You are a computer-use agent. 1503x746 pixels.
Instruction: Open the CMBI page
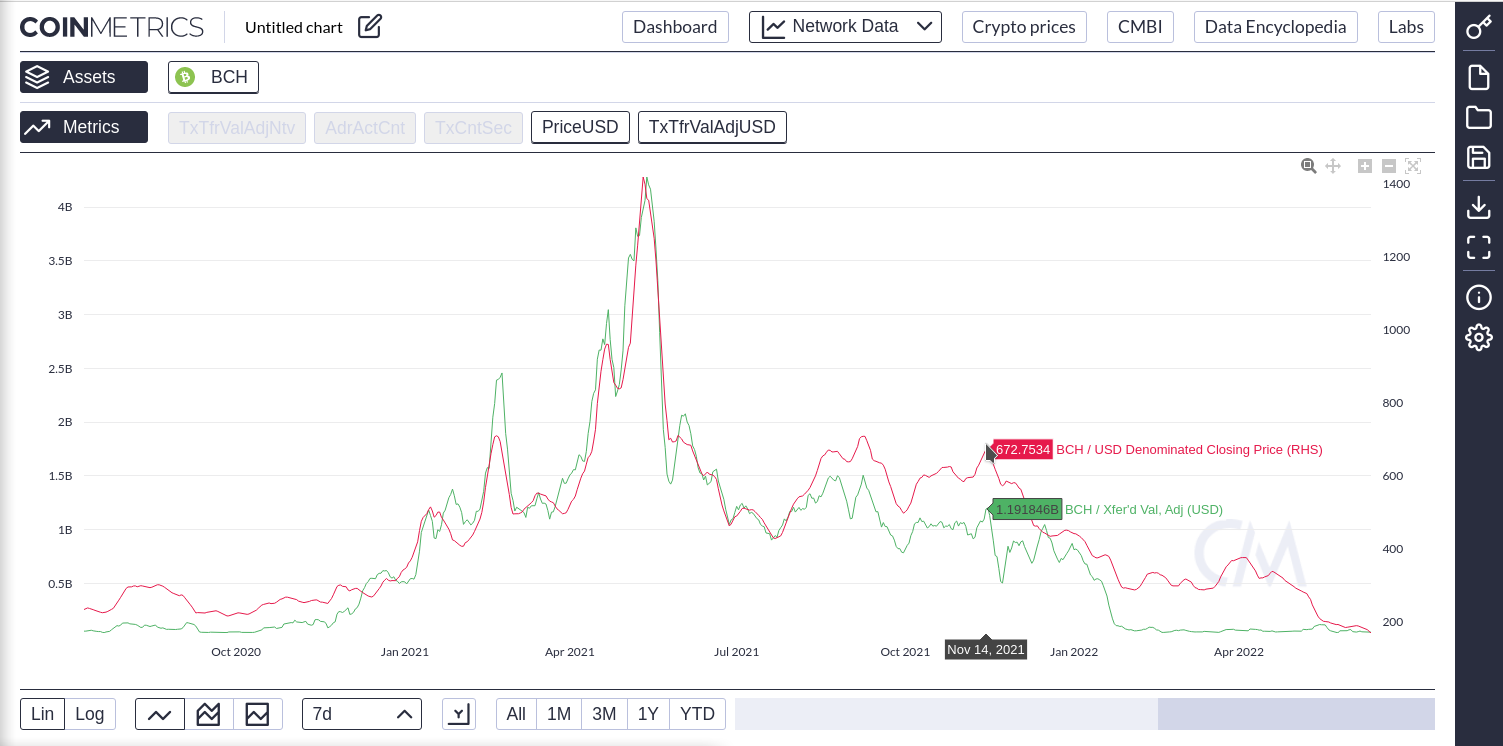click(1140, 27)
